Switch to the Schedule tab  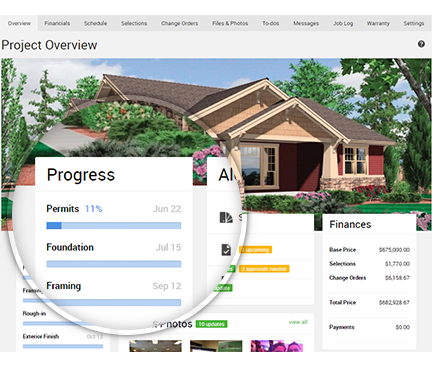[x=95, y=23]
